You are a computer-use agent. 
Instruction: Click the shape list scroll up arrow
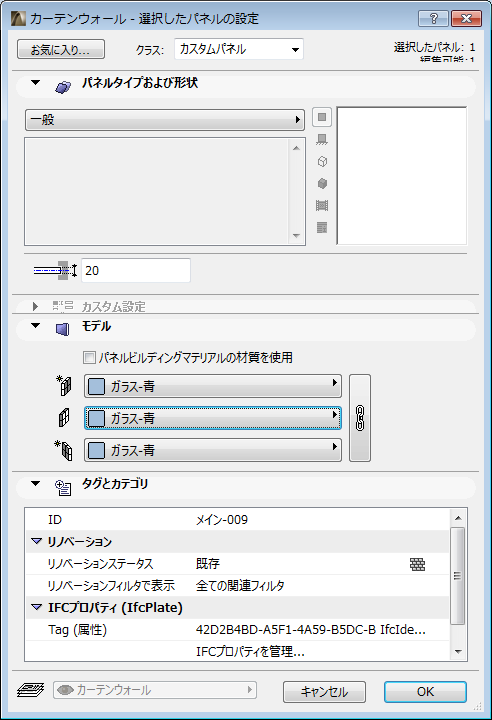click(296, 148)
